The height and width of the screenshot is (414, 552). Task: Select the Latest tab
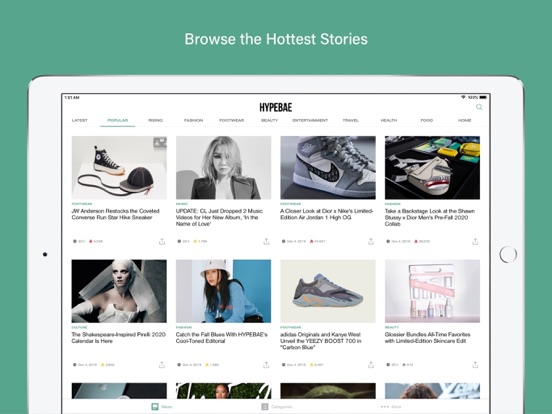(80, 120)
